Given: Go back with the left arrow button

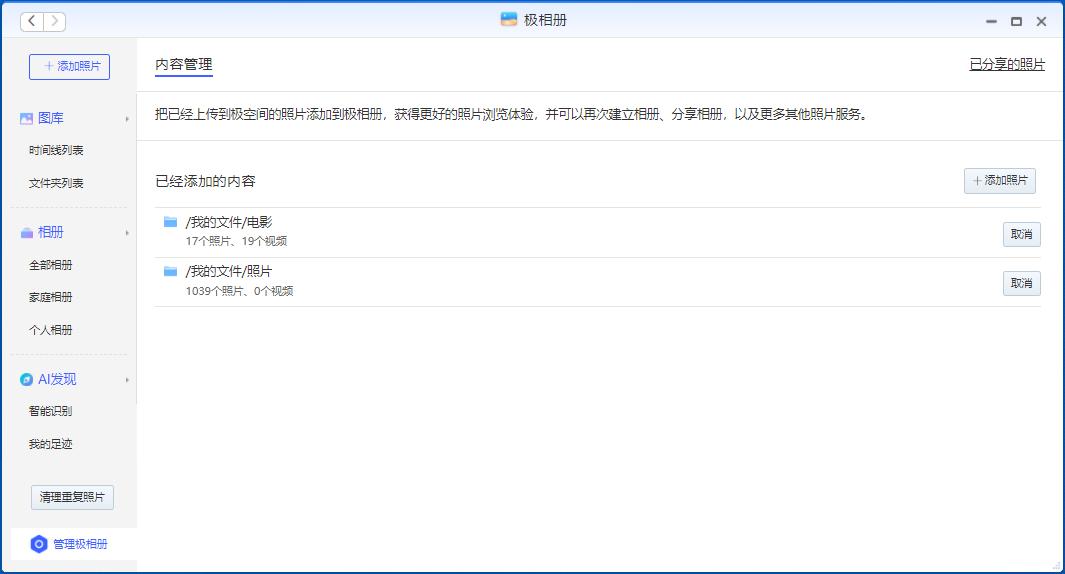Looking at the screenshot, I should [31, 21].
